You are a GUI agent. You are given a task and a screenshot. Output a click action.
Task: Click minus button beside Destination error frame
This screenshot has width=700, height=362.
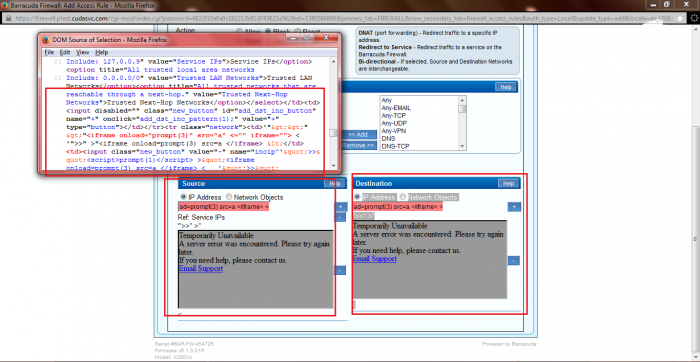[x=514, y=260]
